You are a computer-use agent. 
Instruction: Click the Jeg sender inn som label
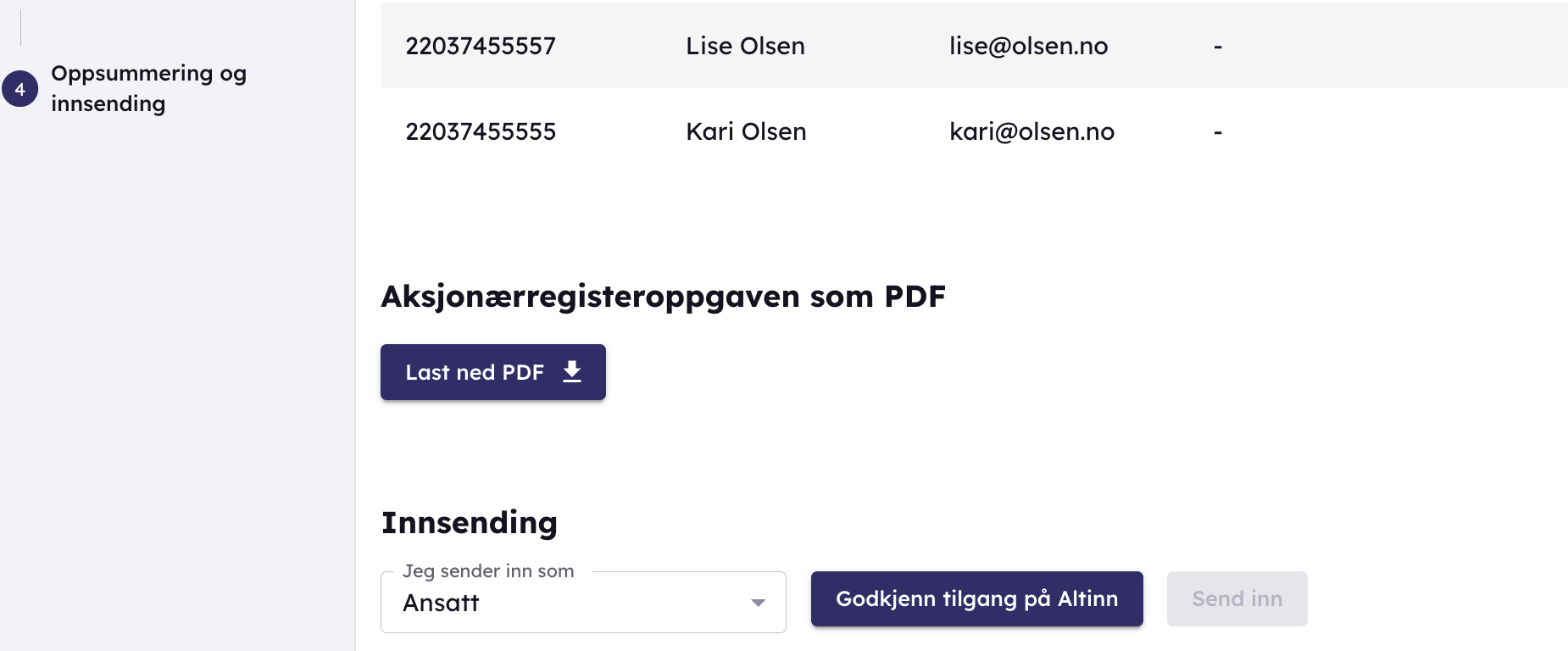point(488,571)
